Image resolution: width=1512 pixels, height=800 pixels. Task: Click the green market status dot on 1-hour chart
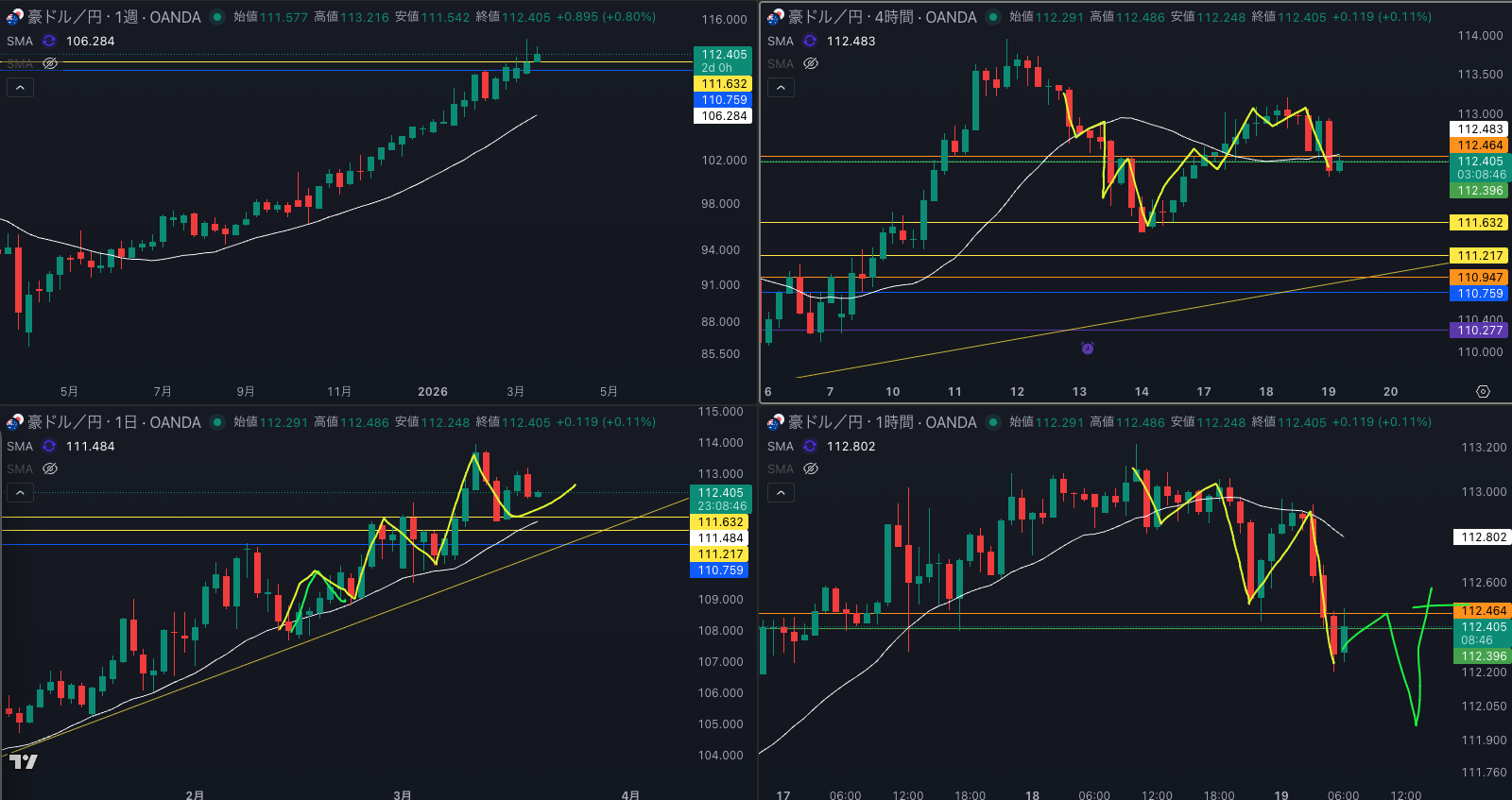[x=993, y=422]
